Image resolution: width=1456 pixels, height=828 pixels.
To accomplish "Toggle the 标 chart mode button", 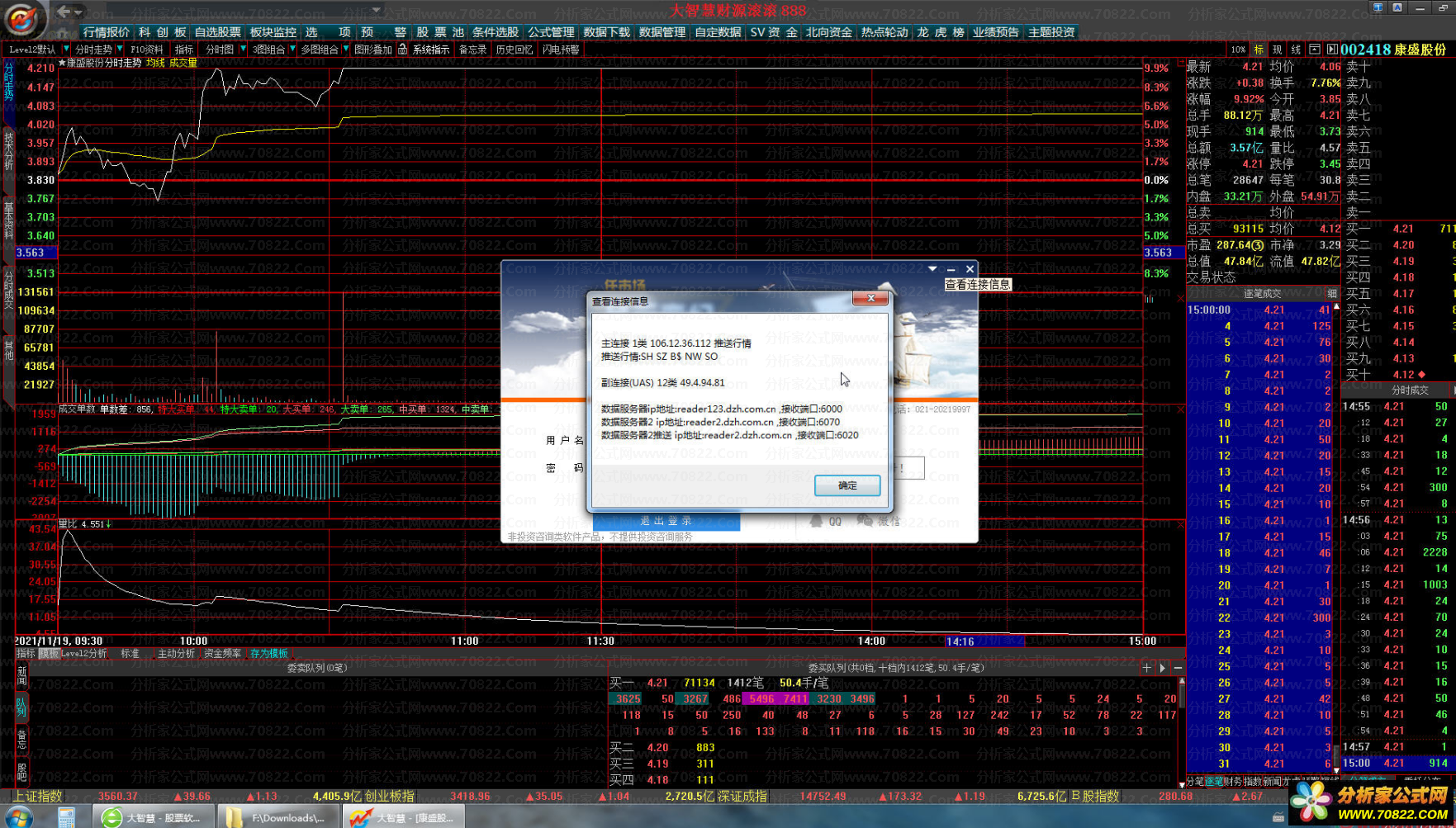I will point(1259,50).
